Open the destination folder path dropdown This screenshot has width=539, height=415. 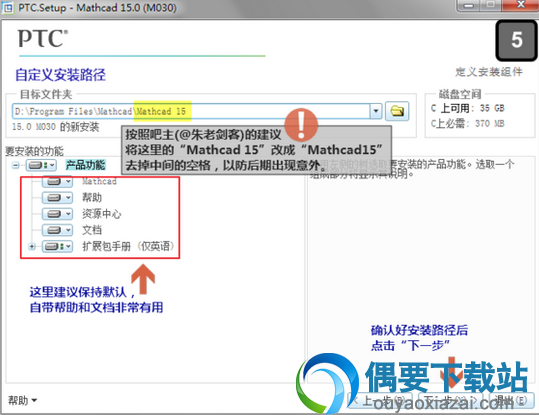(x=376, y=111)
